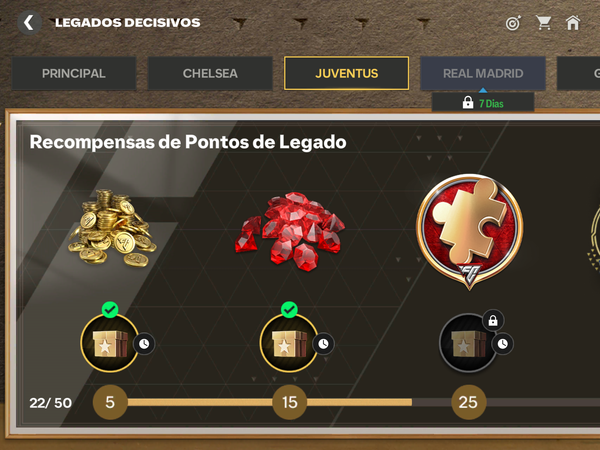
Task: Open the claimed reward box at 15 points
Action: (289, 343)
